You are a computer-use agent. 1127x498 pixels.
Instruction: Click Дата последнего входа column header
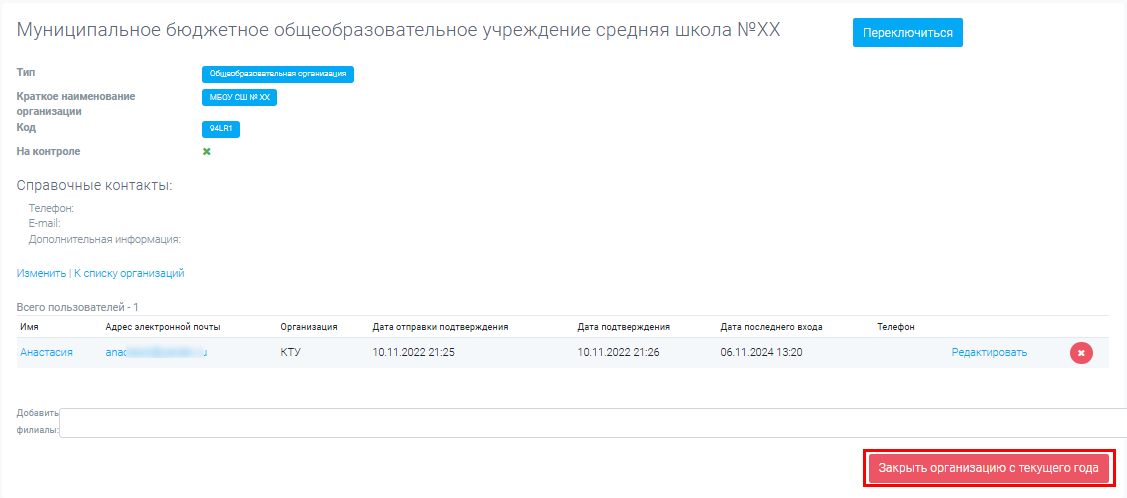pyautogui.click(x=771, y=327)
